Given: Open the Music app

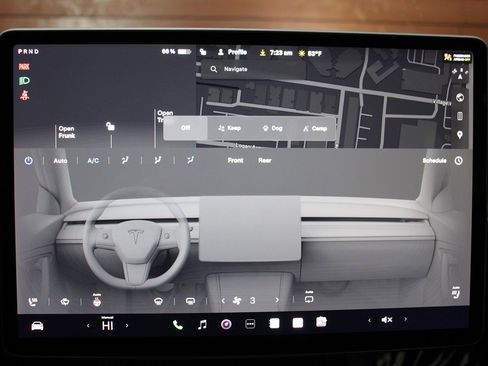Looking at the screenshot, I should pyautogui.click(x=202, y=324).
